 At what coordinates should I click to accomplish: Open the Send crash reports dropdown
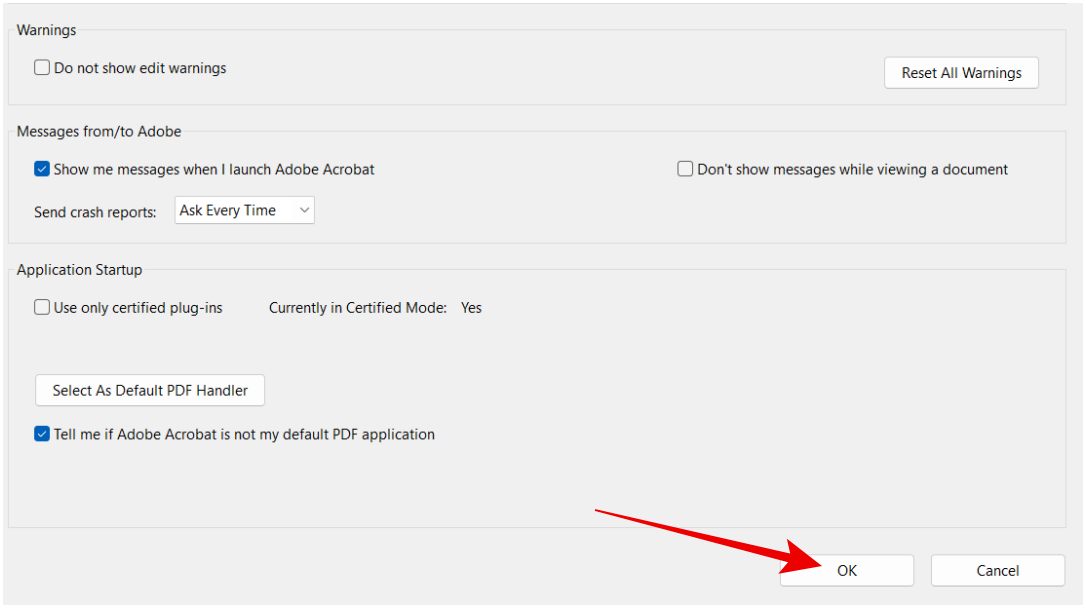pos(243,210)
